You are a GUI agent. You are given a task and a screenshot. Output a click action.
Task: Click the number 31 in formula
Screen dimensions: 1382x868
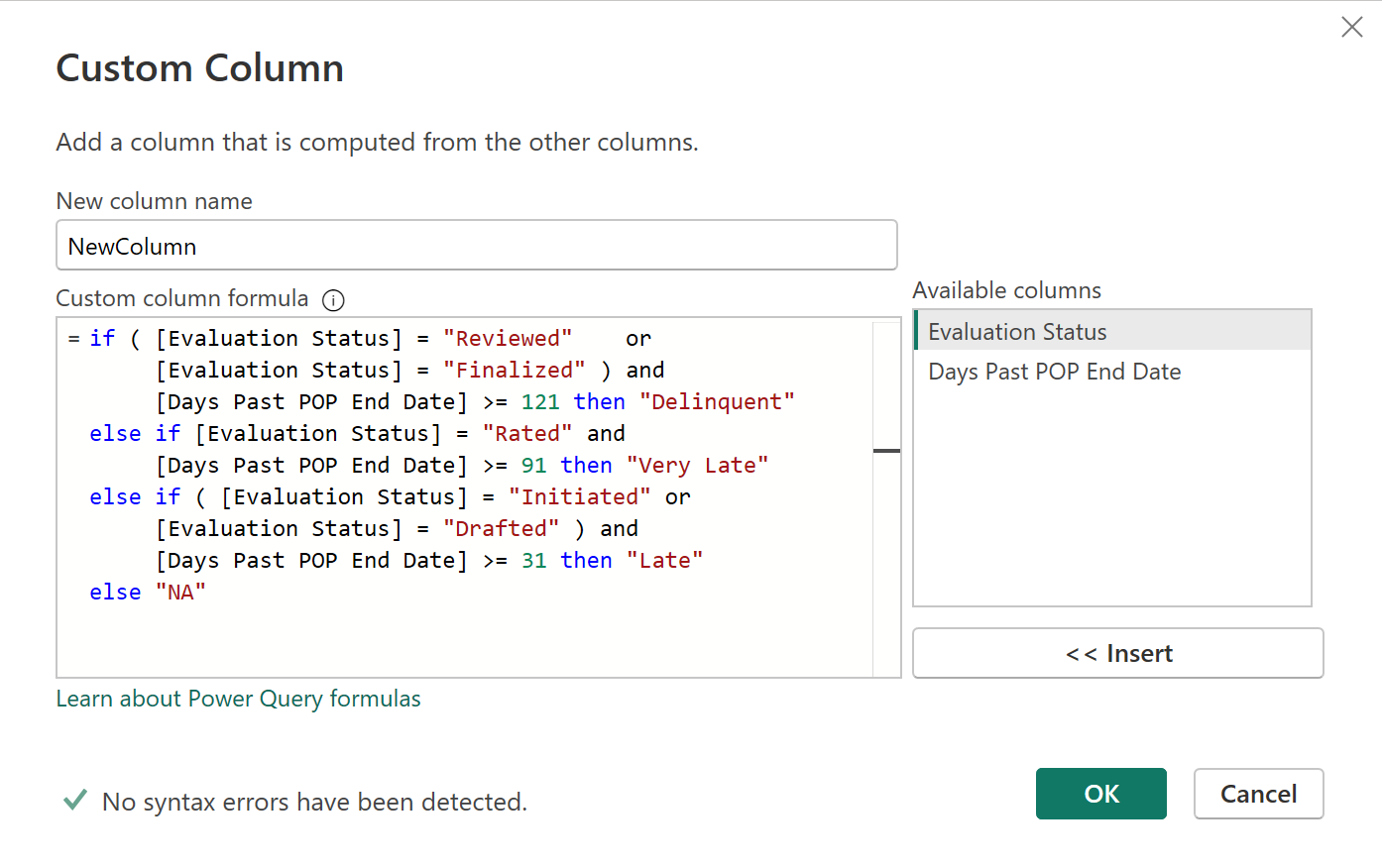coord(533,560)
